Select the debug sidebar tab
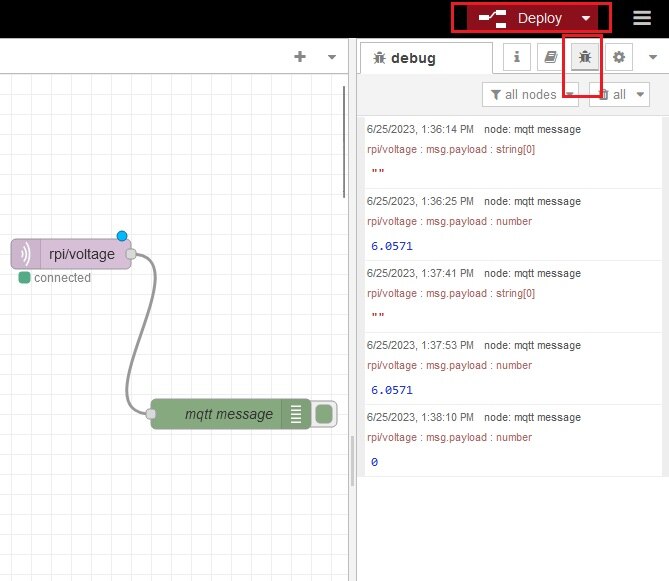 click(x=426, y=58)
